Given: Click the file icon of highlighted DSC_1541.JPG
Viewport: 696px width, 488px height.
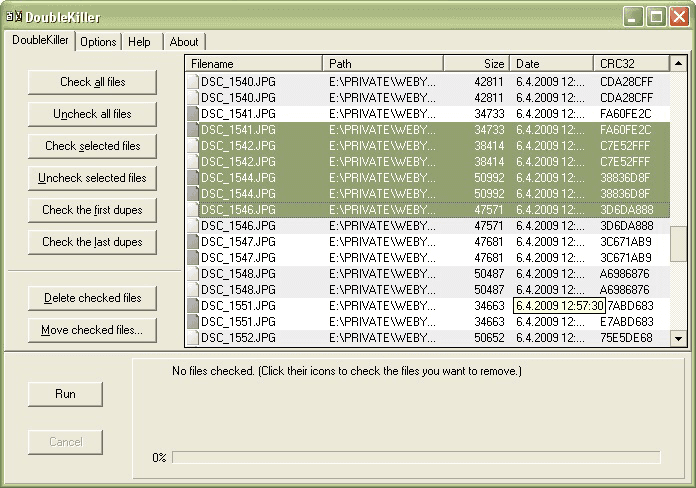Looking at the screenshot, I should (193, 130).
